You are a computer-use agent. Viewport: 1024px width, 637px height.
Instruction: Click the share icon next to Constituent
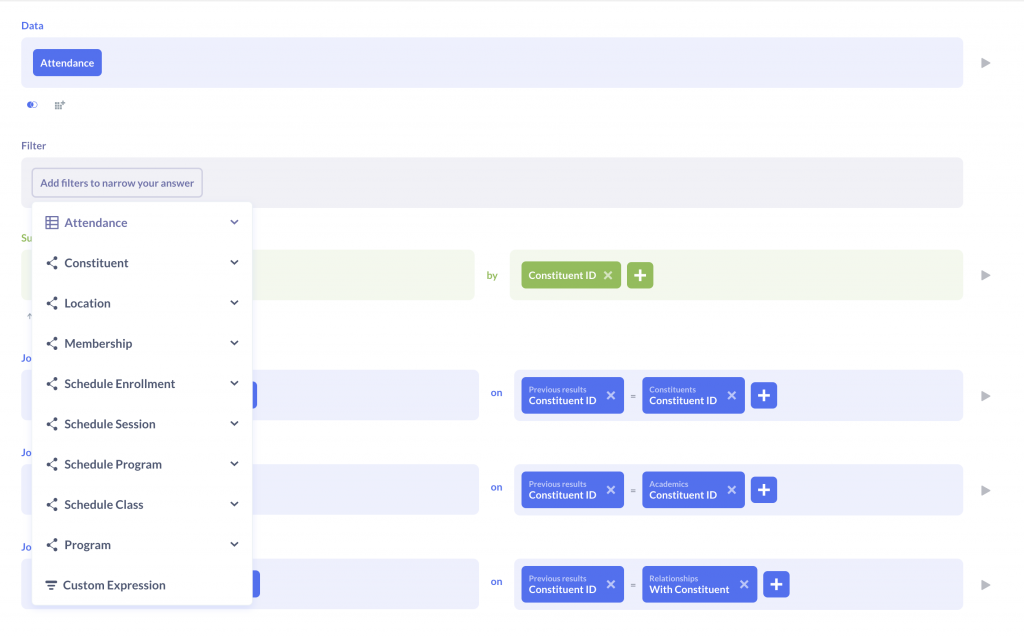(x=52, y=263)
